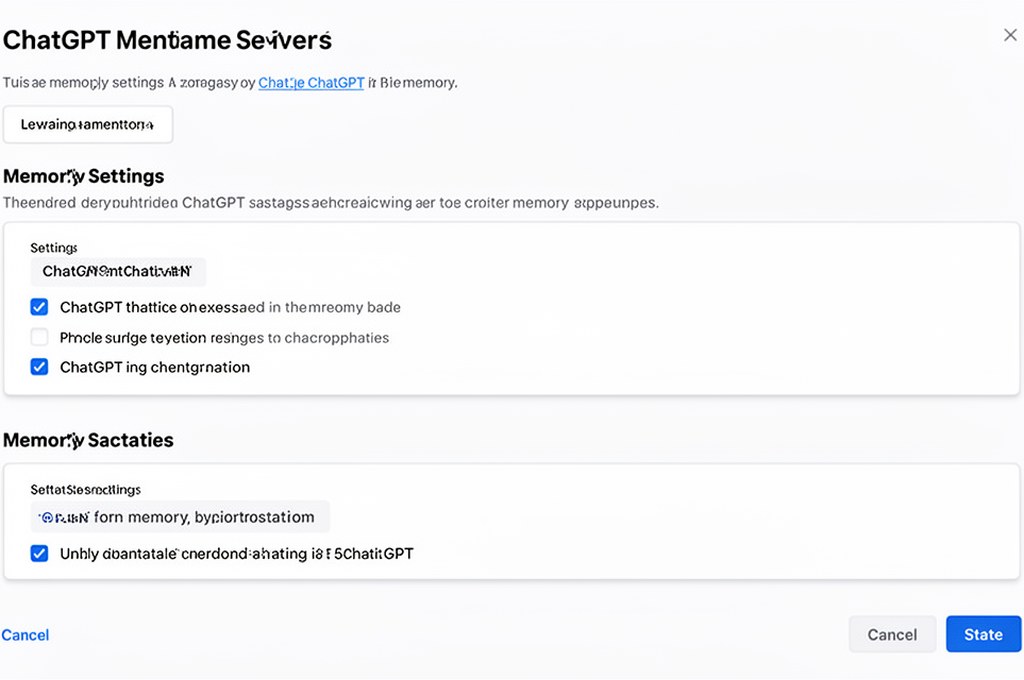Toggle the 'ChatGPT ing chentgrnation' checkbox

(39, 367)
